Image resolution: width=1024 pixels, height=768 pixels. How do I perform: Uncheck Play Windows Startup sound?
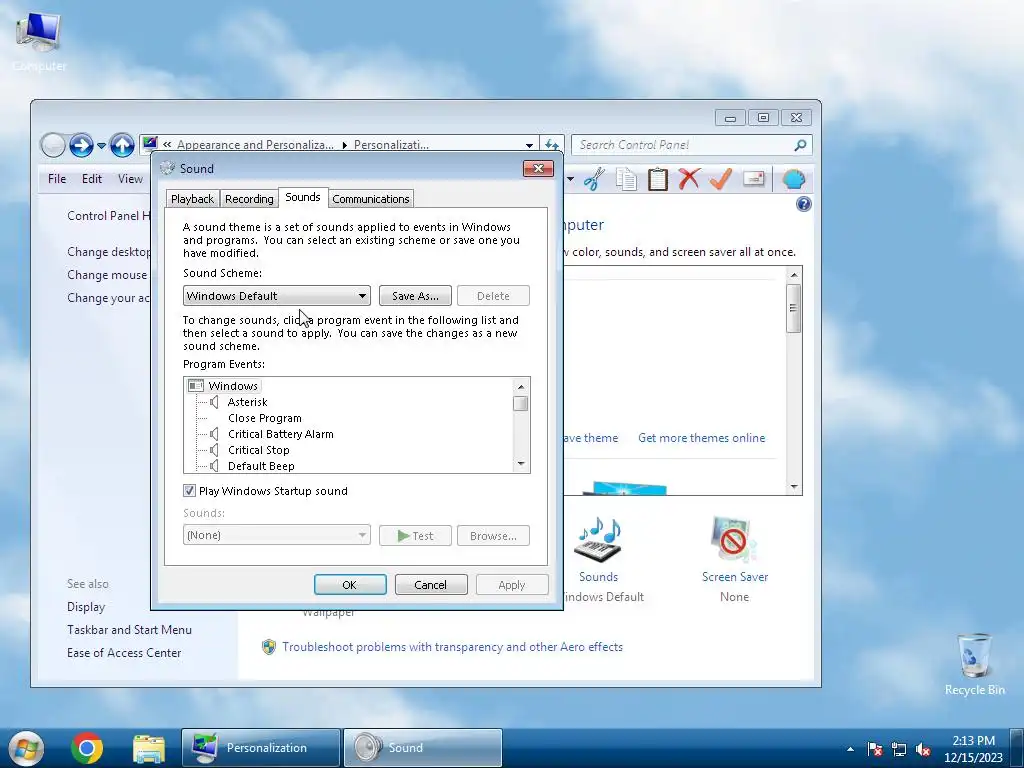tap(189, 490)
